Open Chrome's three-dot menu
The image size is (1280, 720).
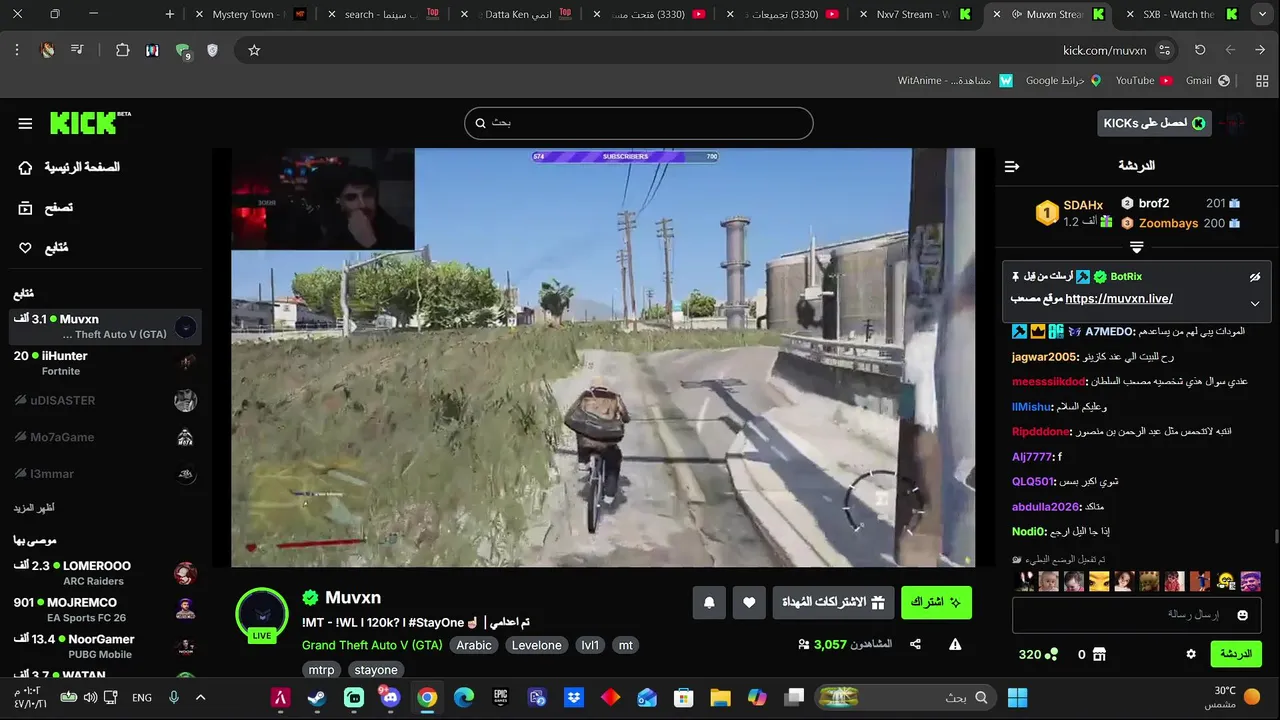point(17,50)
